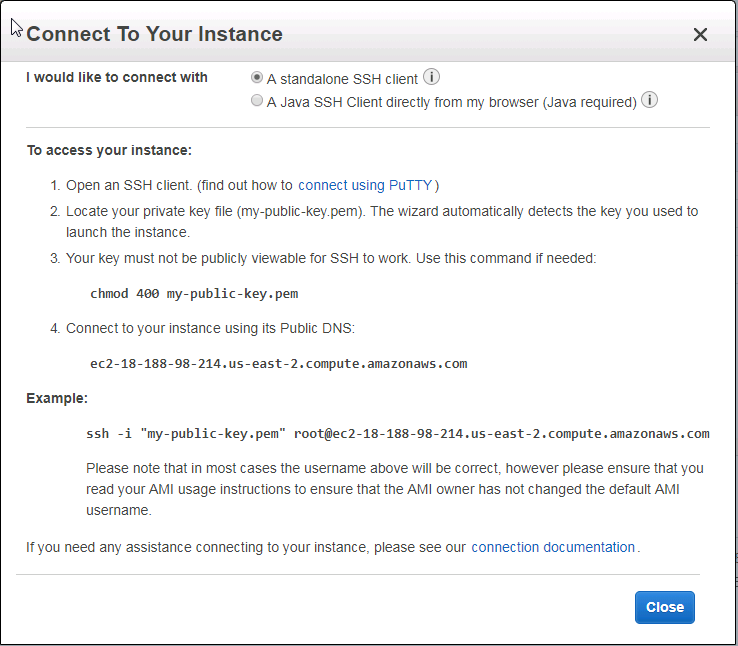The image size is (738, 646).
Task: Click the note about default AMI username
Action: (x=394, y=489)
